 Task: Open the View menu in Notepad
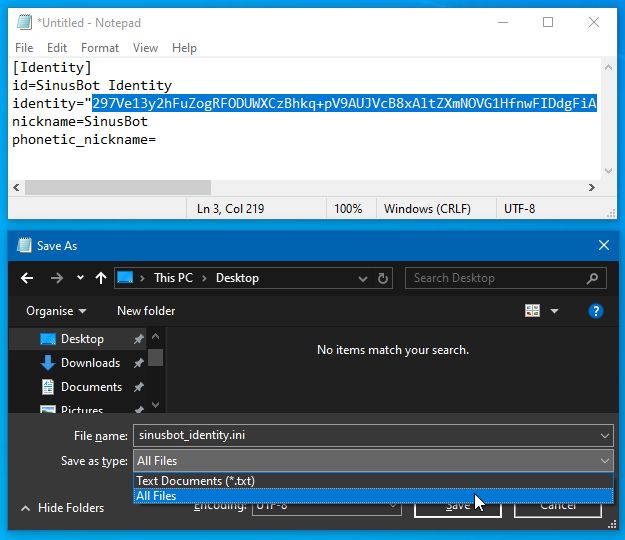[x=145, y=48]
